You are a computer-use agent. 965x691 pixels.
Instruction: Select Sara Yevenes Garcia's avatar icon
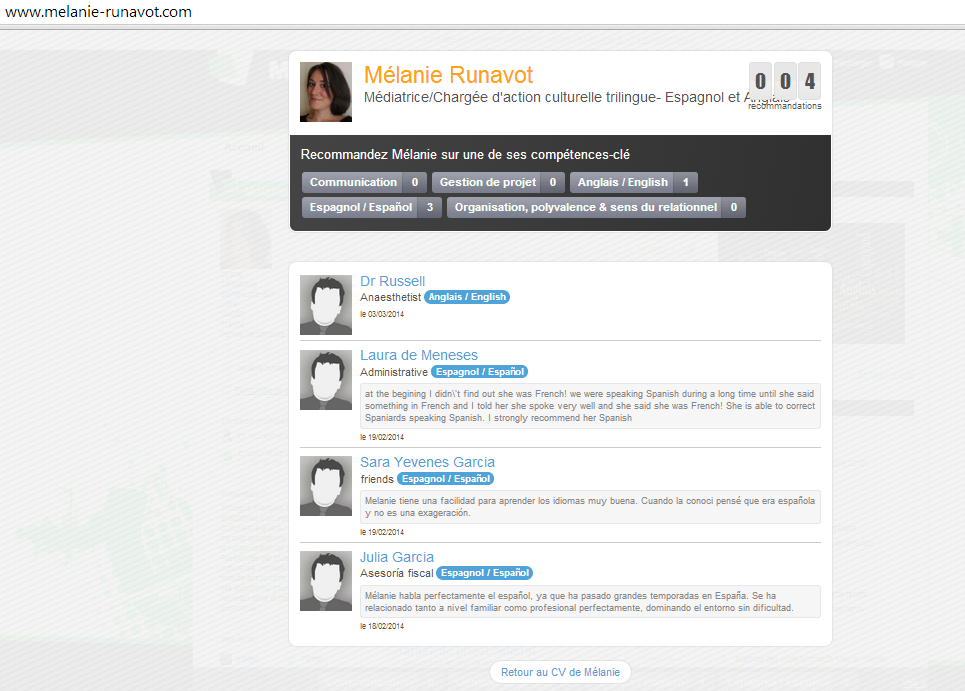326,486
